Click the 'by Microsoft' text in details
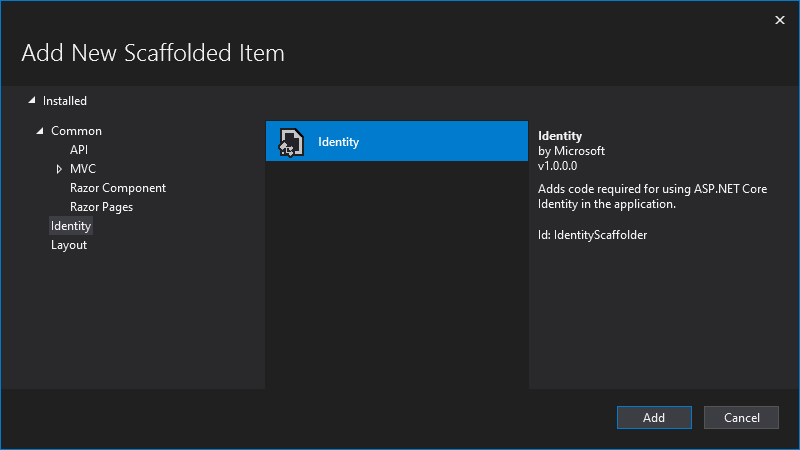The image size is (800, 450). [x=571, y=151]
